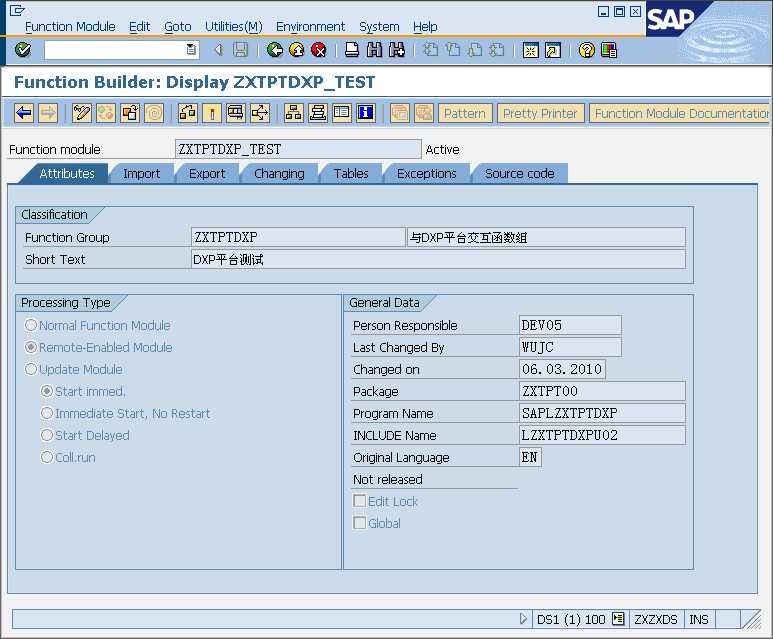
Task: Tick the Global checkbox
Action: pos(359,523)
